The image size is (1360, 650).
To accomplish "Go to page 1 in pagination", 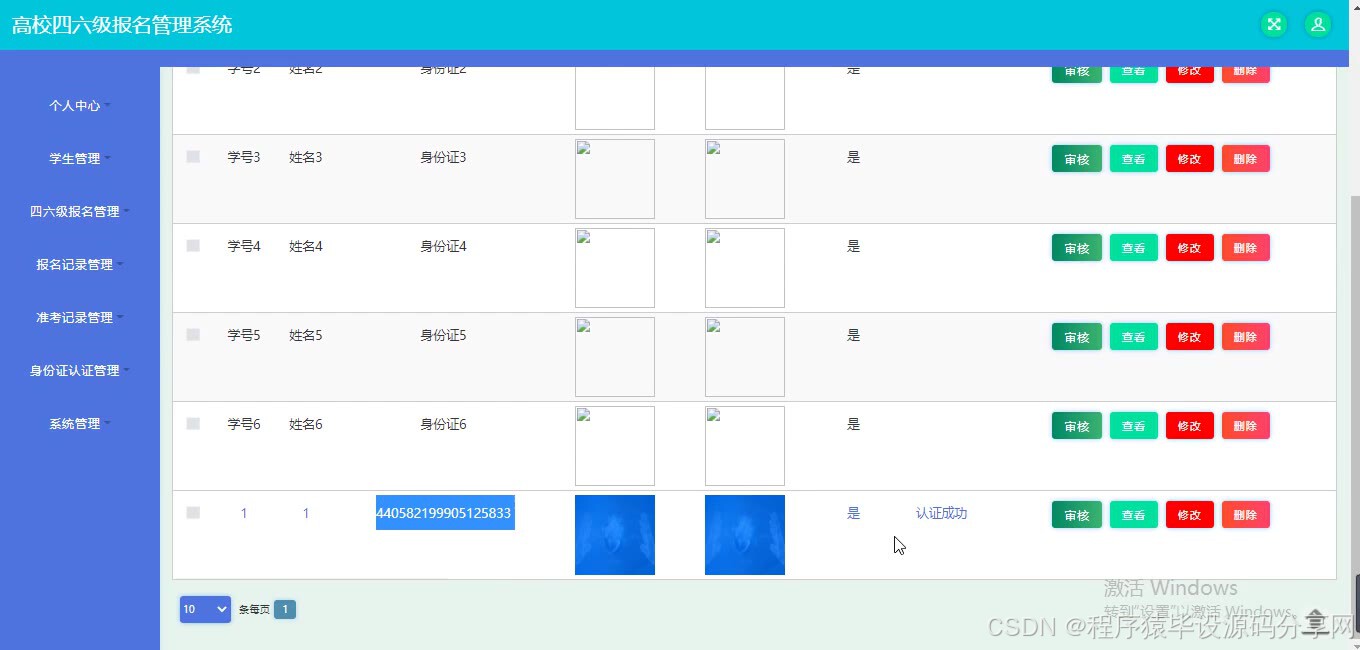I will tap(285, 609).
